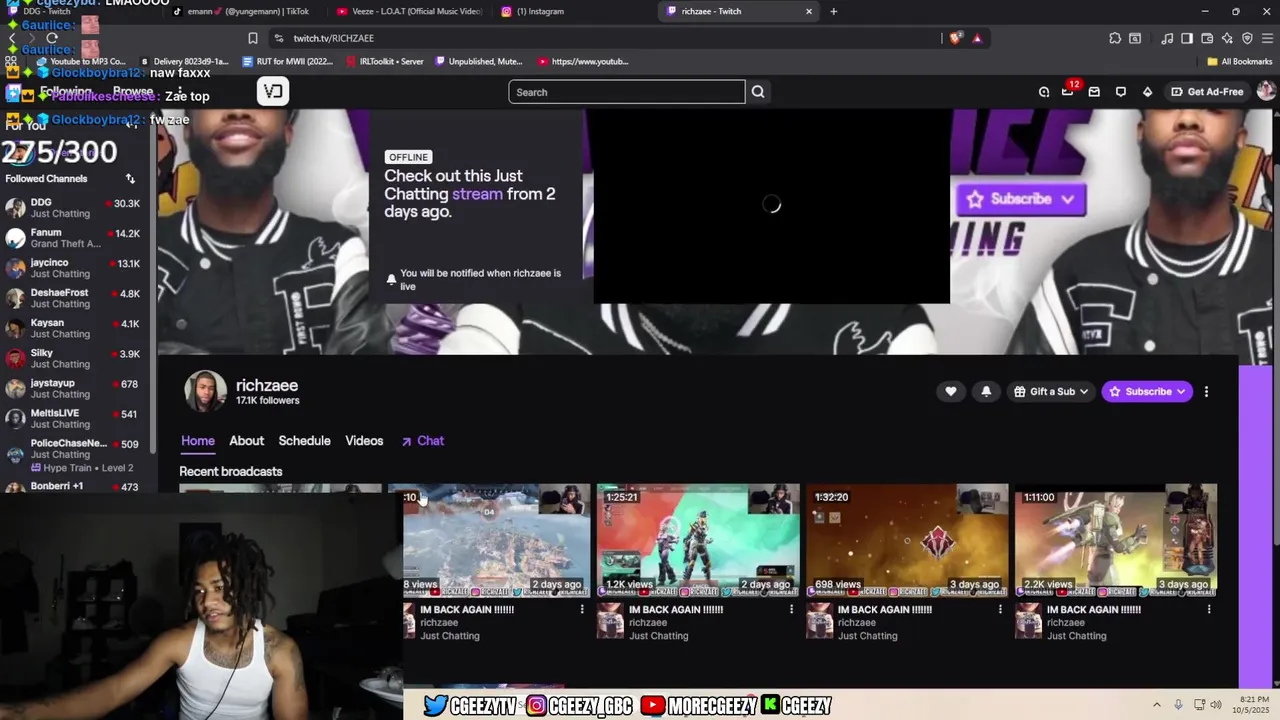The height and width of the screenshot is (720, 1280).
Task: Expand the Gift a Sub dropdown
Action: point(1051,392)
